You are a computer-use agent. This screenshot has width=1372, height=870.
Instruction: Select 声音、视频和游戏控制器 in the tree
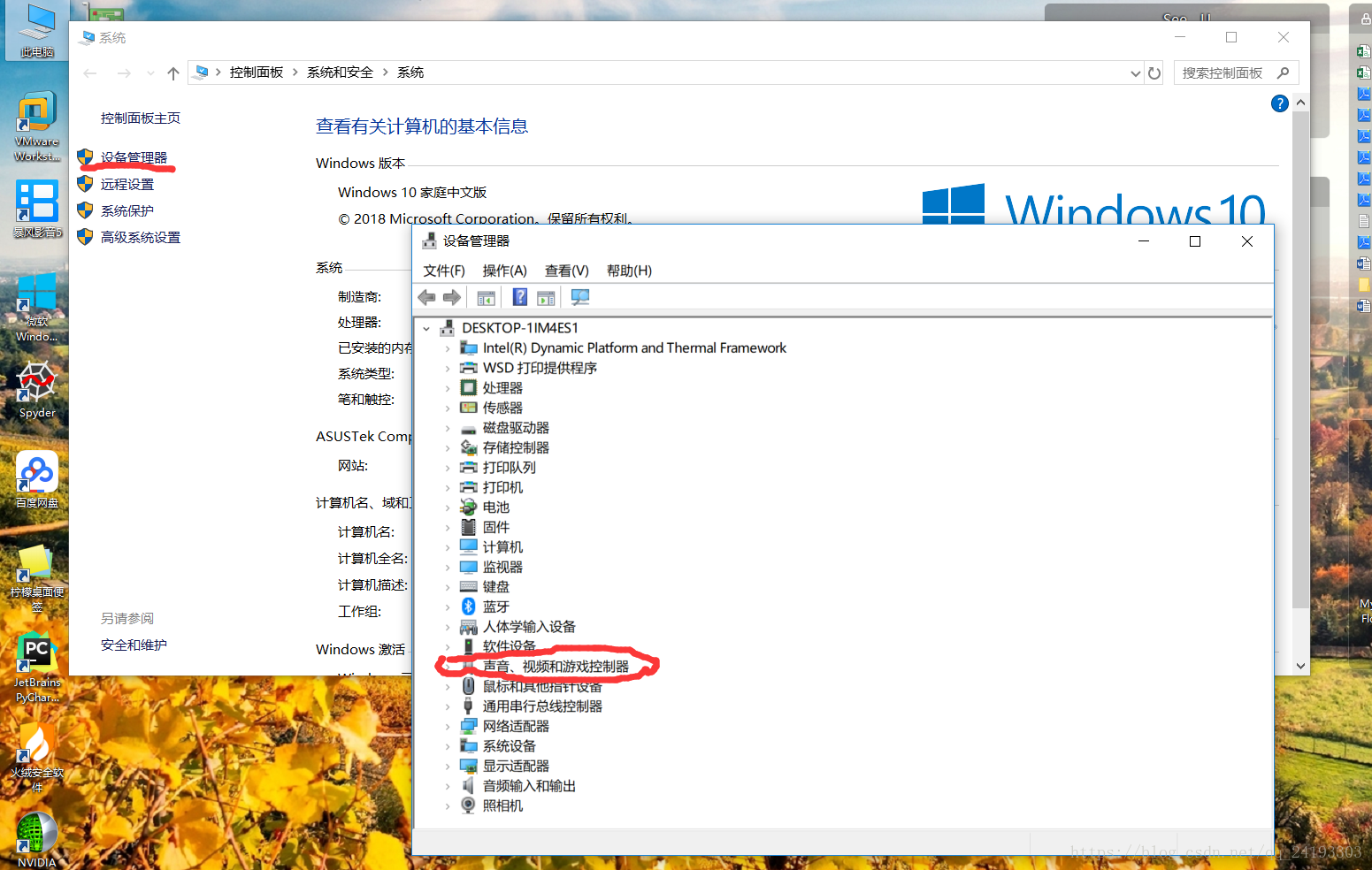pos(556,667)
